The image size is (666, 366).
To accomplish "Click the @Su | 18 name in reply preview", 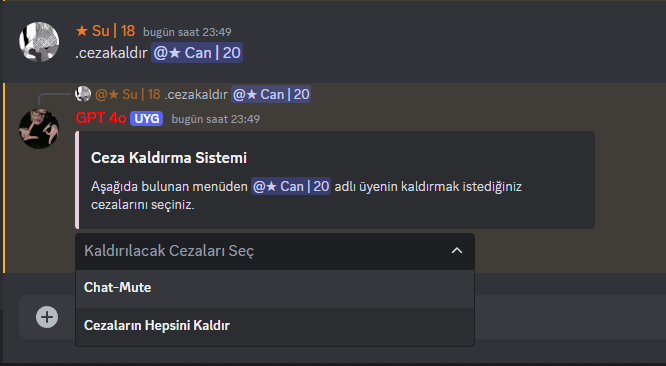I will [128, 94].
